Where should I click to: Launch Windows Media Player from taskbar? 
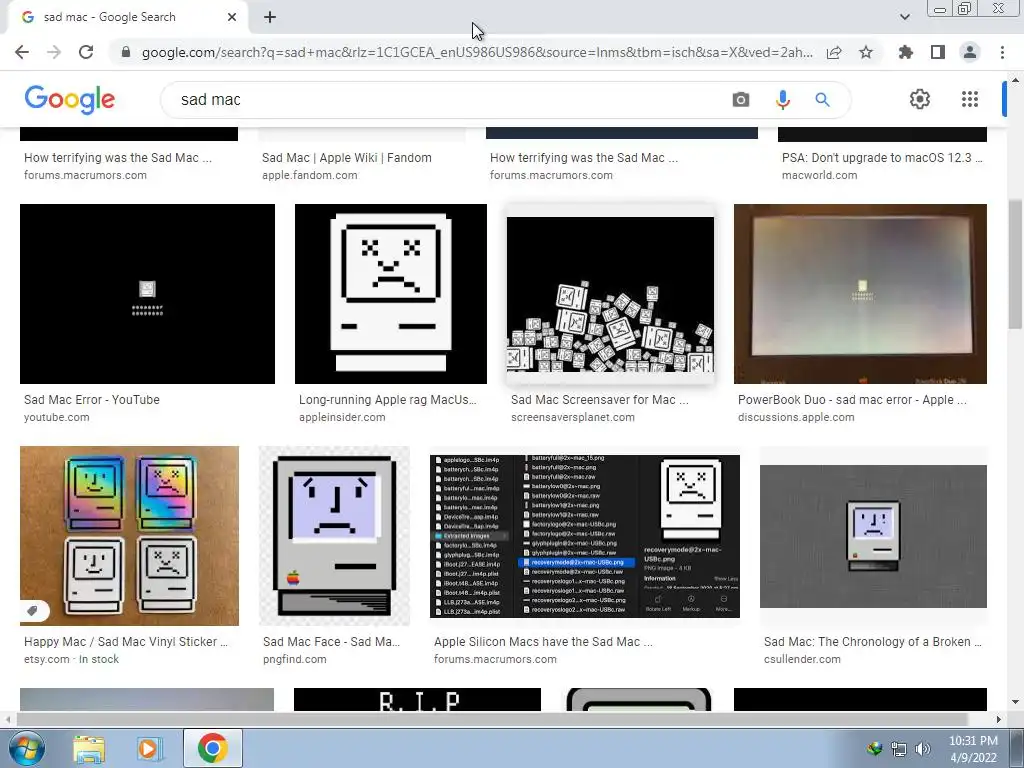point(149,748)
